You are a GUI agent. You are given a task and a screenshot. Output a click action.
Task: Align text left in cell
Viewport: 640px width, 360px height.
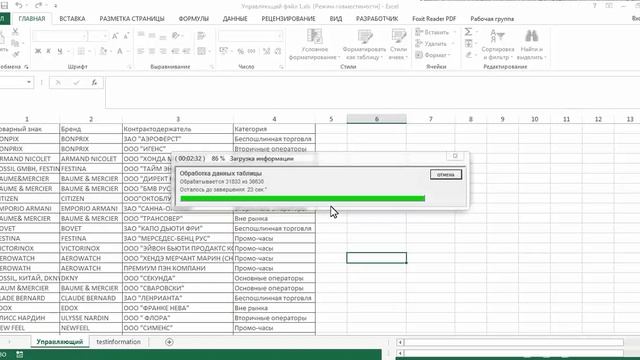(x=141, y=51)
